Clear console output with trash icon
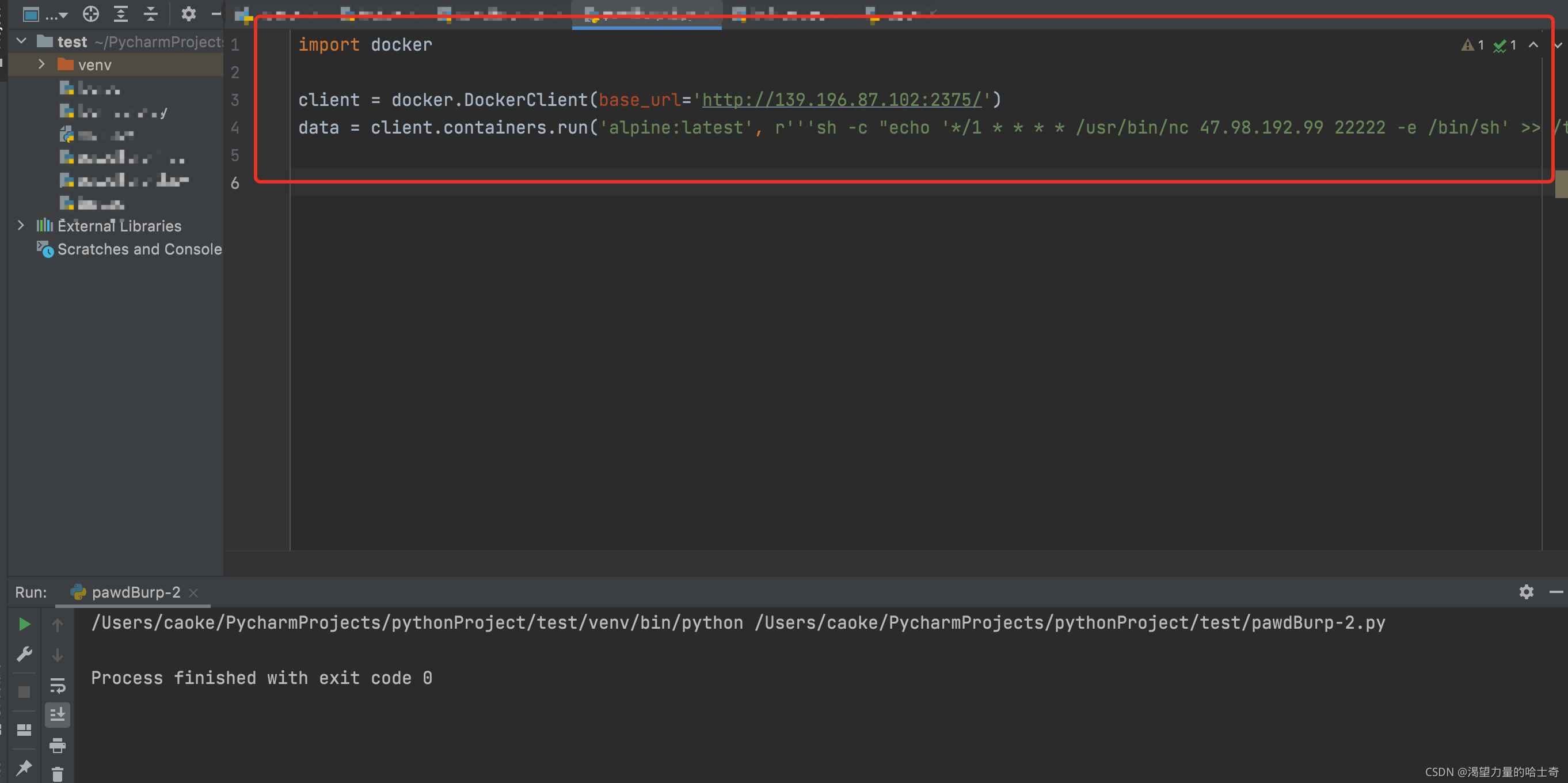This screenshot has width=1568, height=783. [57, 774]
